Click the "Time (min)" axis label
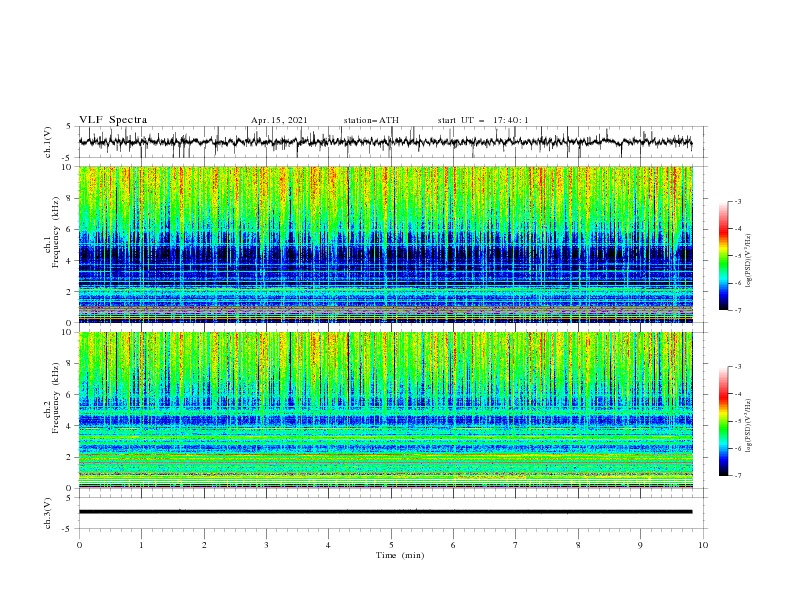792x612 pixels. [x=400, y=555]
